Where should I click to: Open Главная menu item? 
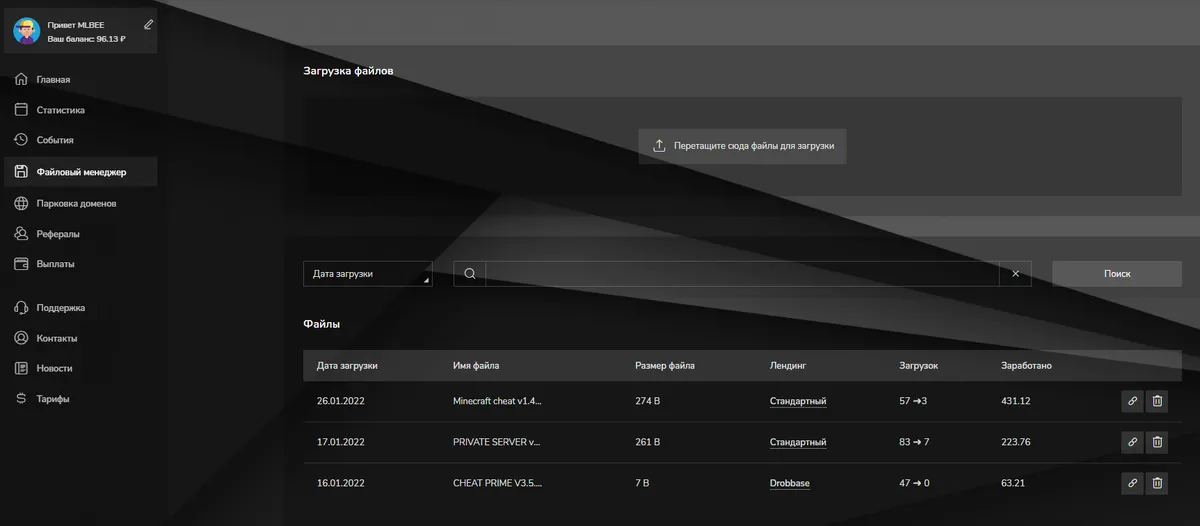pyautogui.click(x=53, y=79)
